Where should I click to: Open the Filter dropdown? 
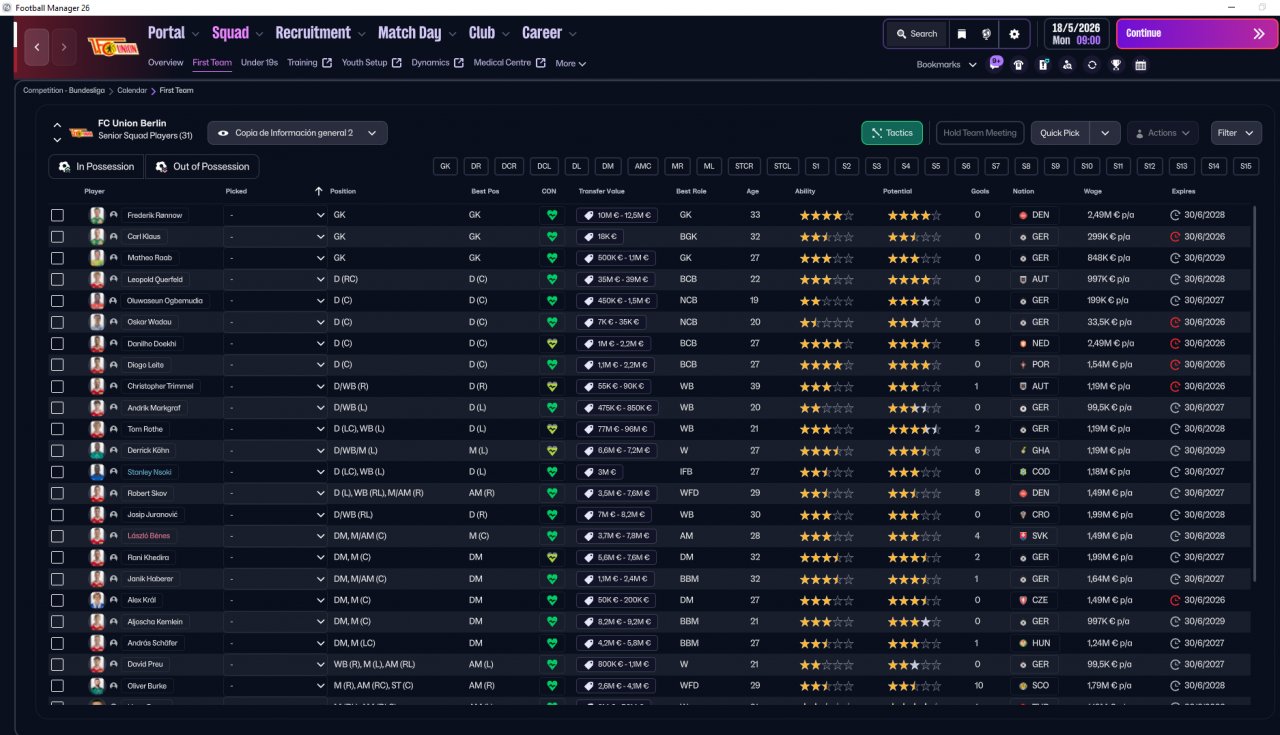pos(1236,133)
